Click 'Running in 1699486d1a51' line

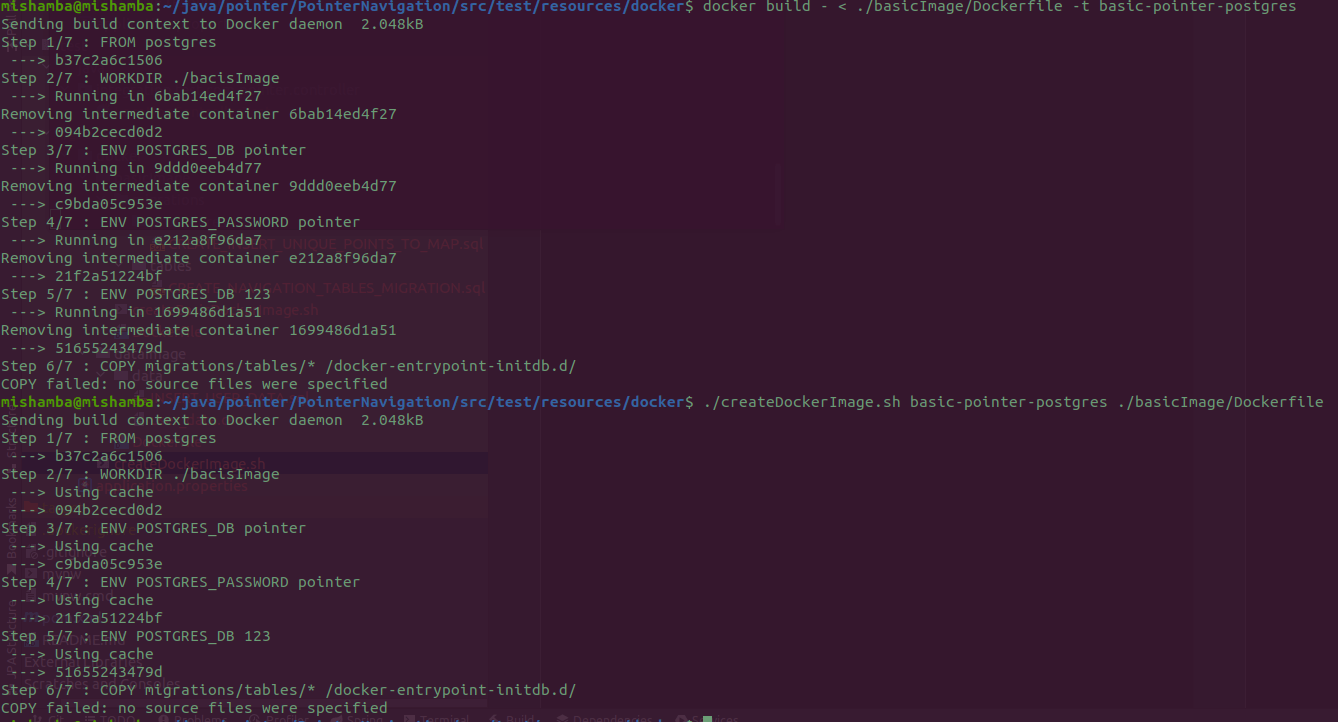pos(157,312)
